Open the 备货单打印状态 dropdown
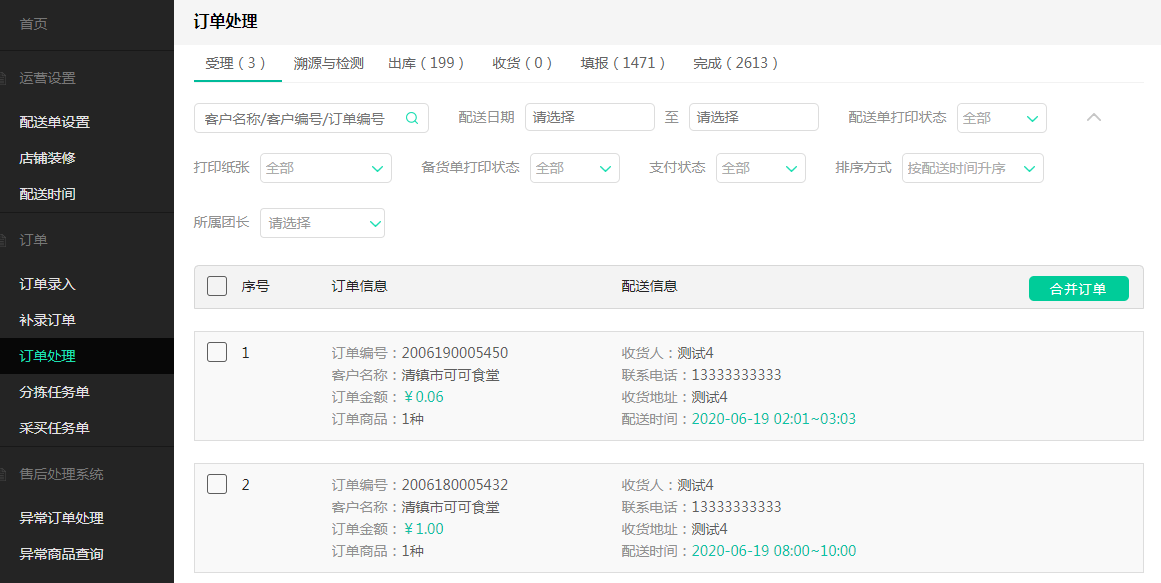 tap(574, 168)
